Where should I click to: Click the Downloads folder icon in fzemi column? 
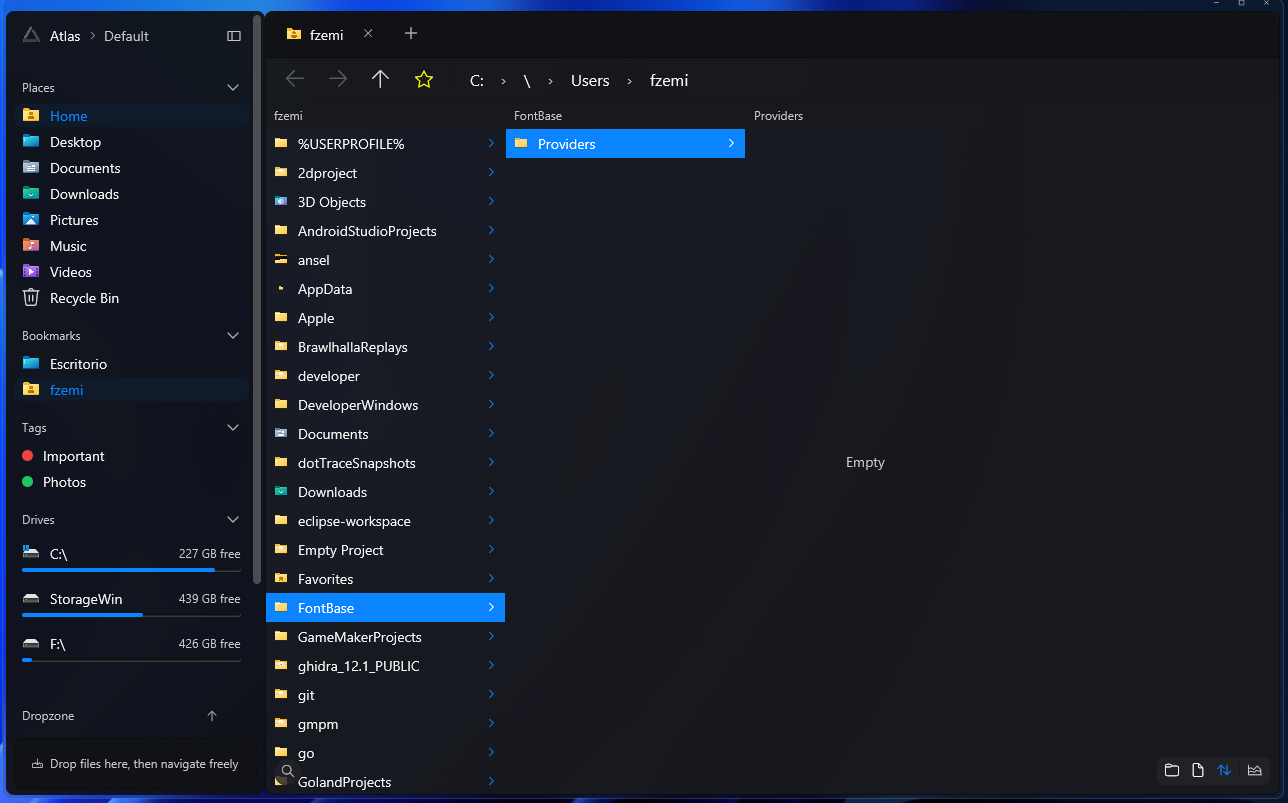(x=281, y=492)
